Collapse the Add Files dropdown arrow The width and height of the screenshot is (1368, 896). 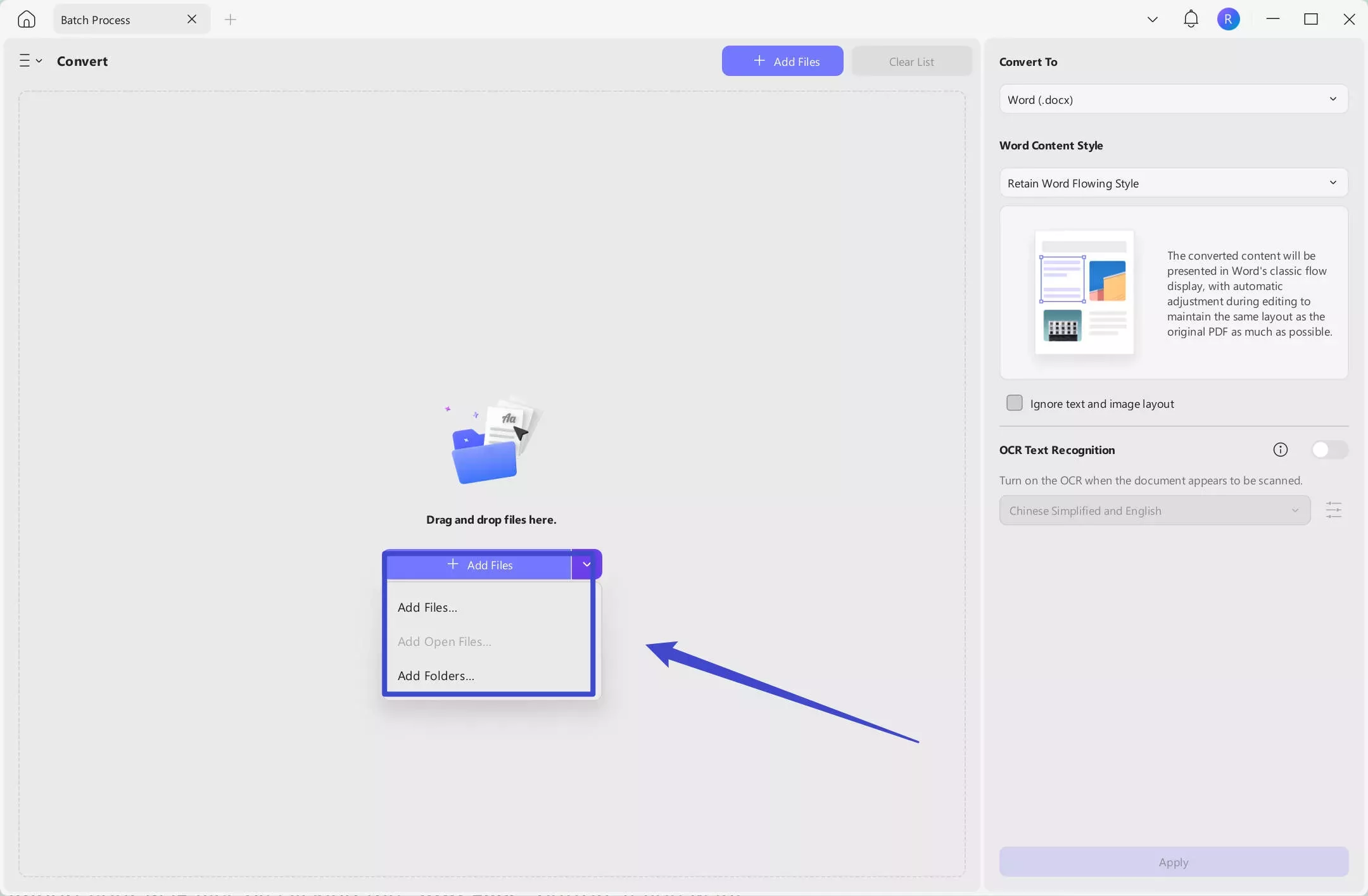[586, 564]
